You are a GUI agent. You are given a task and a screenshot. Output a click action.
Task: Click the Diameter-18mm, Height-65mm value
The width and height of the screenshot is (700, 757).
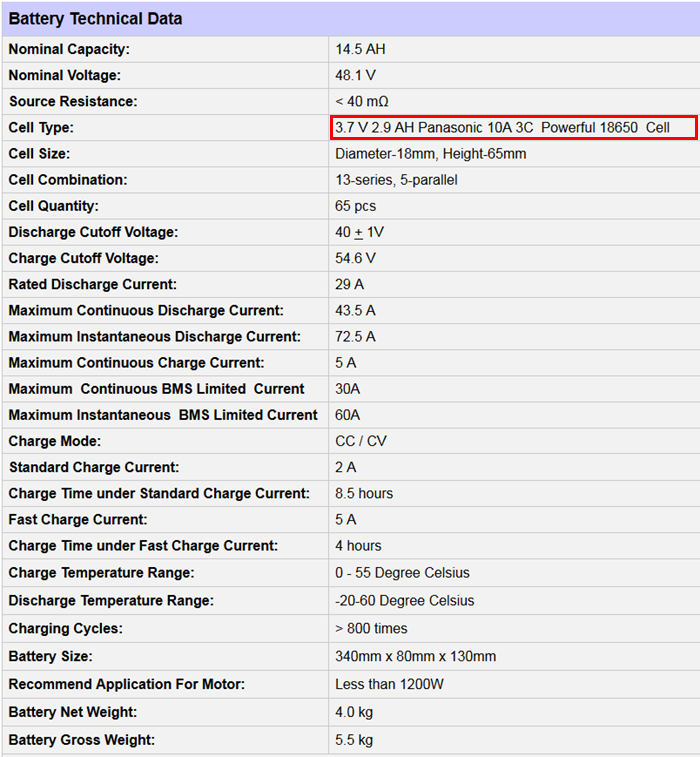coord(430,154)
